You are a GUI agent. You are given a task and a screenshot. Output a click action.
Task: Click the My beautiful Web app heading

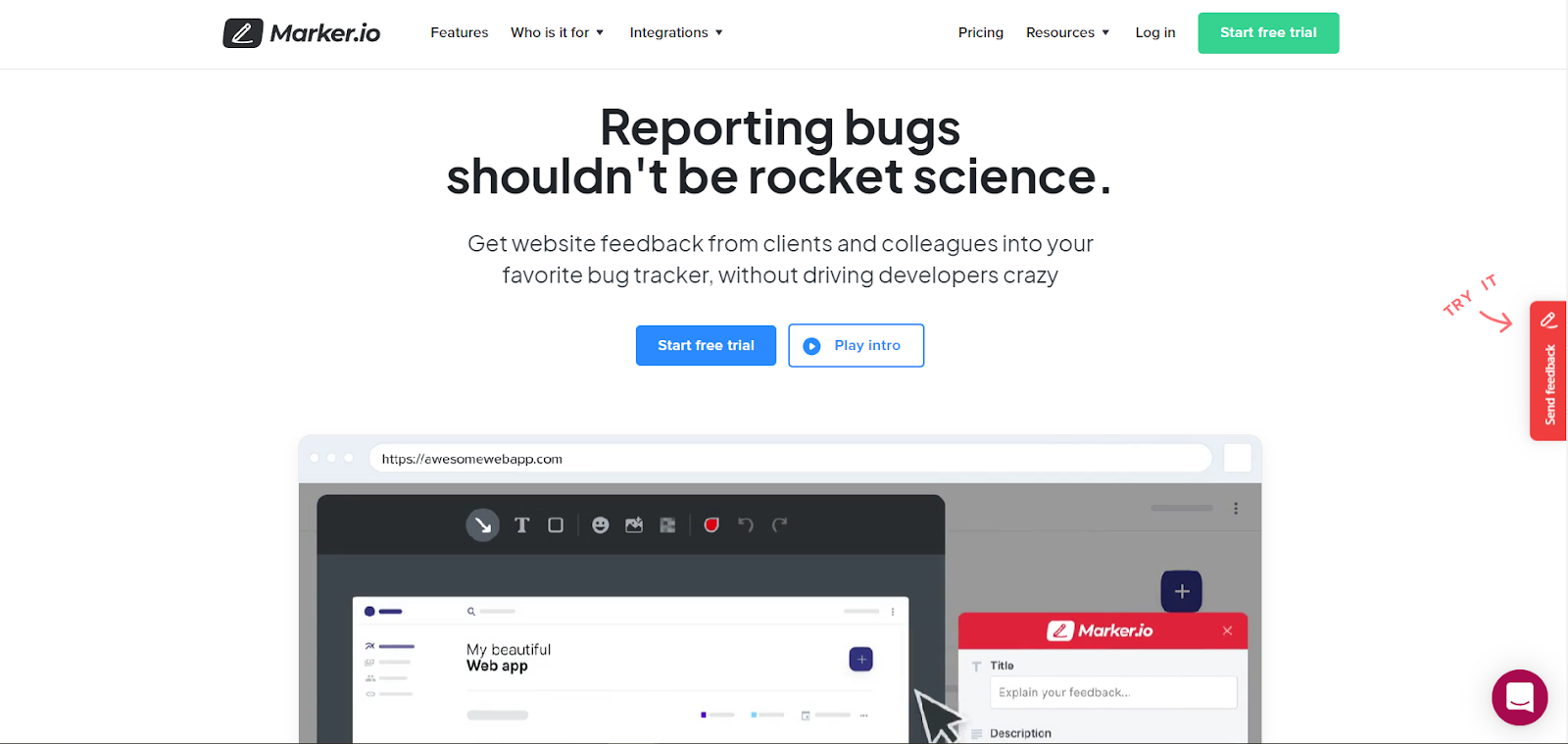(509, 658)
